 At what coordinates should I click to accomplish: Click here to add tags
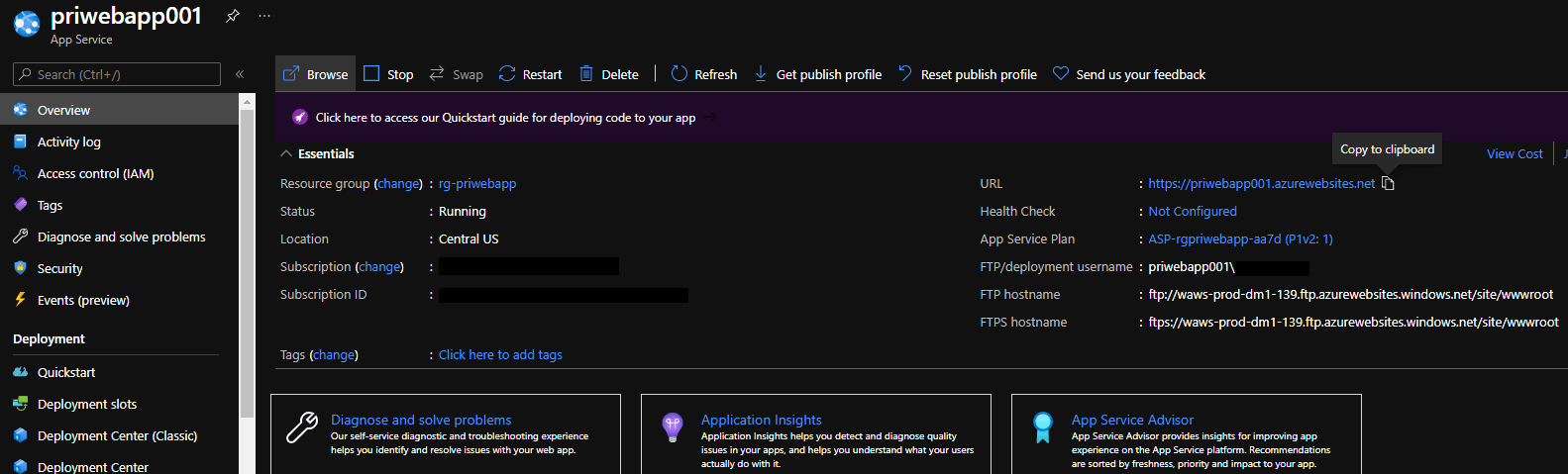pyautogui.click(x=500, y=354)
